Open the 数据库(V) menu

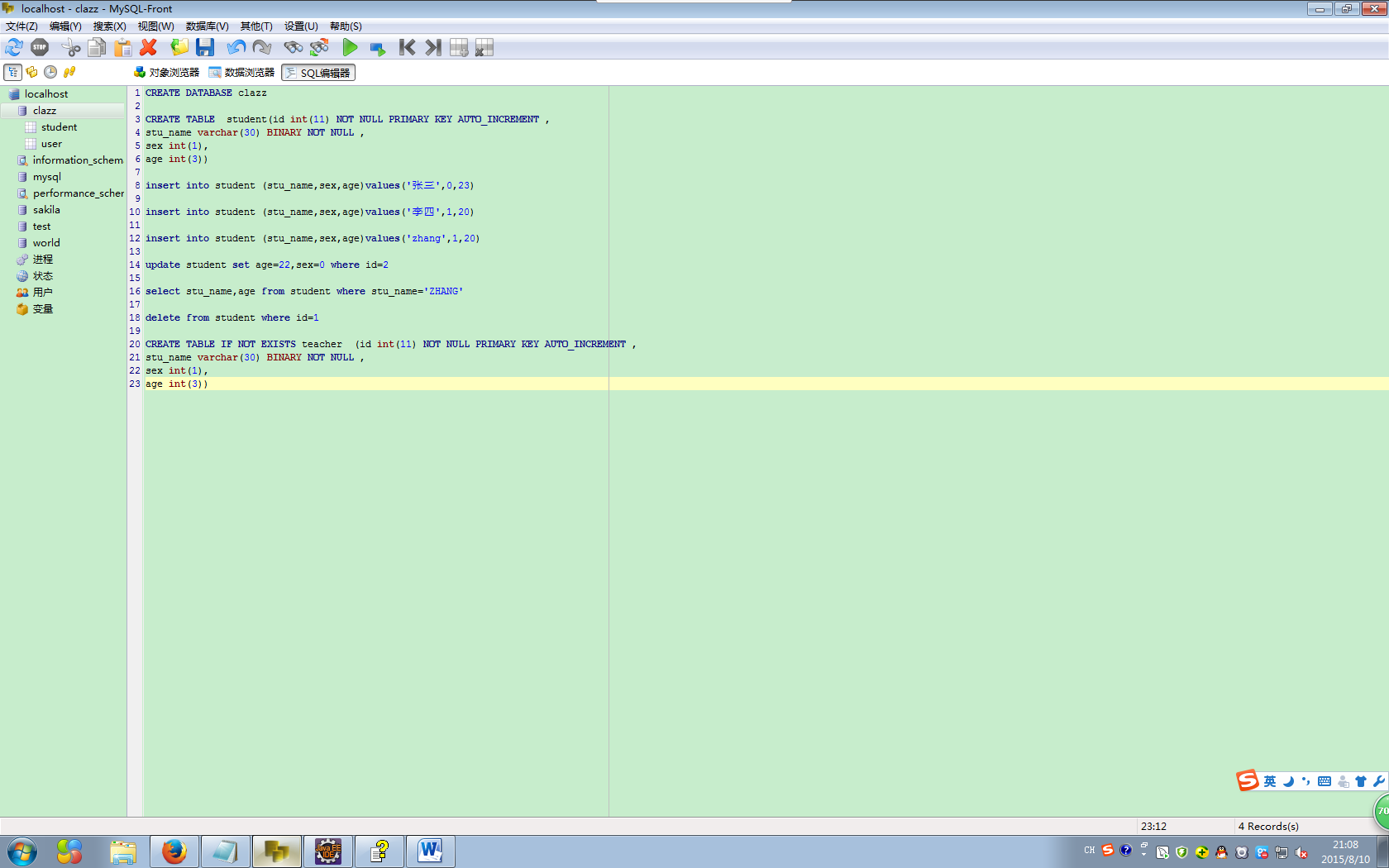click(207, 26)
